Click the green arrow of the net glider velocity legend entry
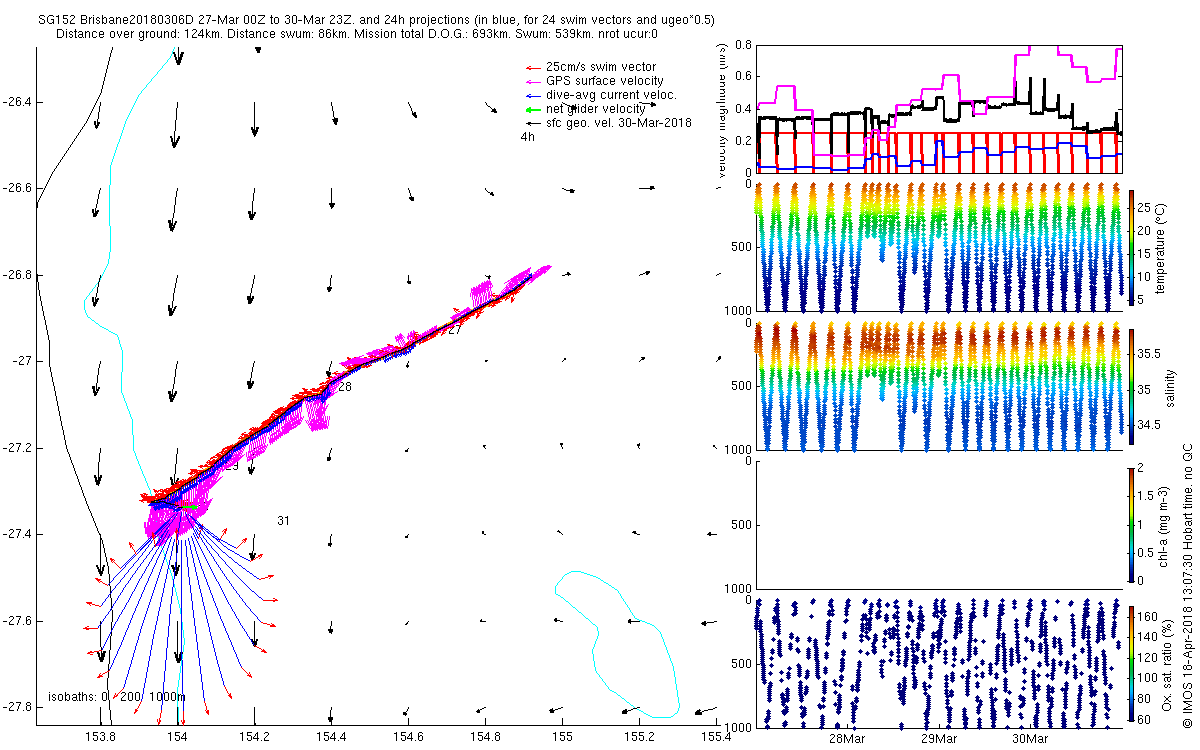The width and height of the screenshot is (1200, 750). tap(533, 109)
